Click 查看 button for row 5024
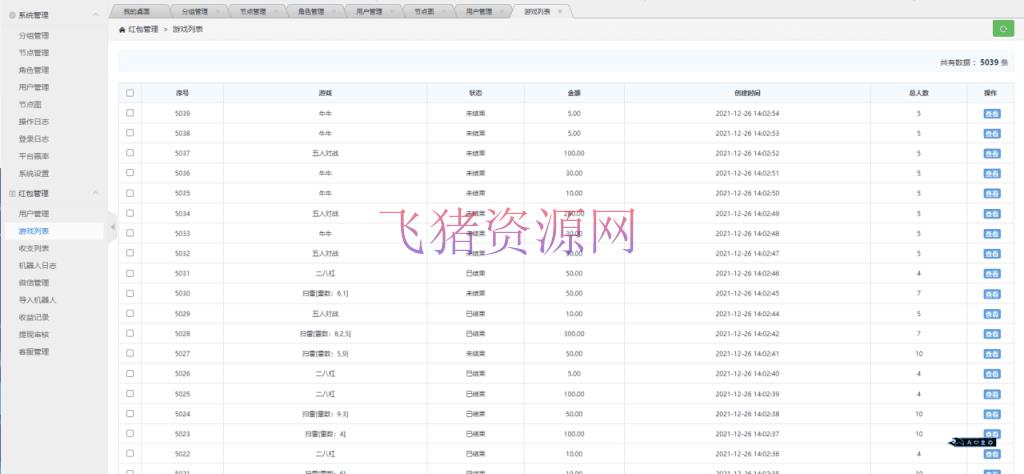The width and height of the screenshot is (1024, 474). (991, 415)
